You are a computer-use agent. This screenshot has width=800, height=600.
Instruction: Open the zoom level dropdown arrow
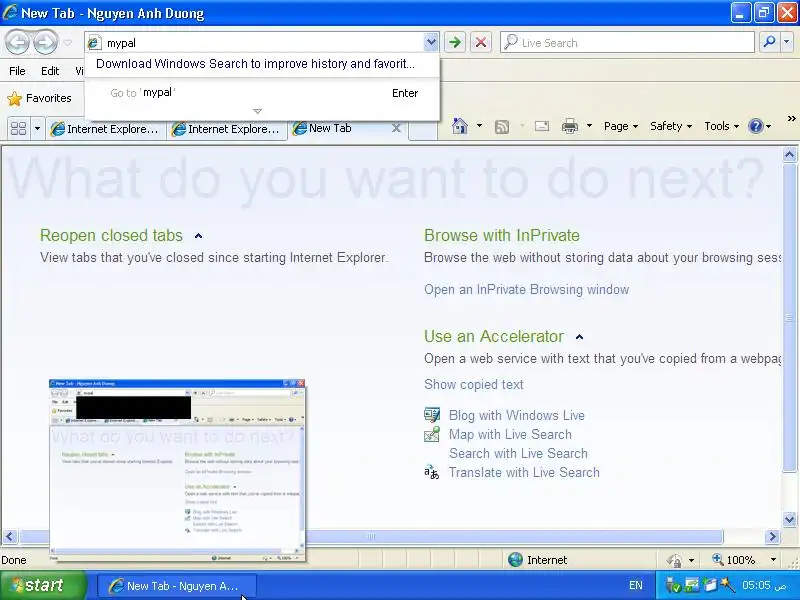[773, 560]
